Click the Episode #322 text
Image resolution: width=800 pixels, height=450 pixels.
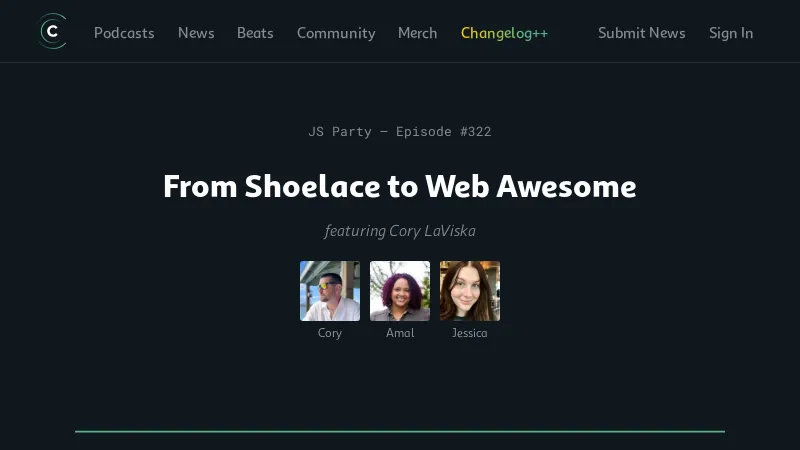click(x=443, y=131)
